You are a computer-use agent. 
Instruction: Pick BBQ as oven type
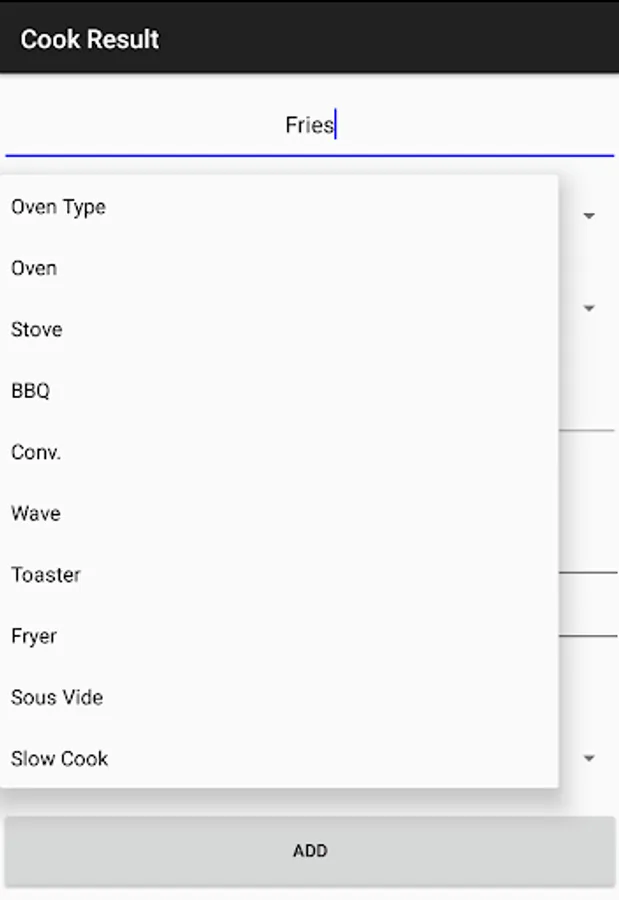click(279, 391)
